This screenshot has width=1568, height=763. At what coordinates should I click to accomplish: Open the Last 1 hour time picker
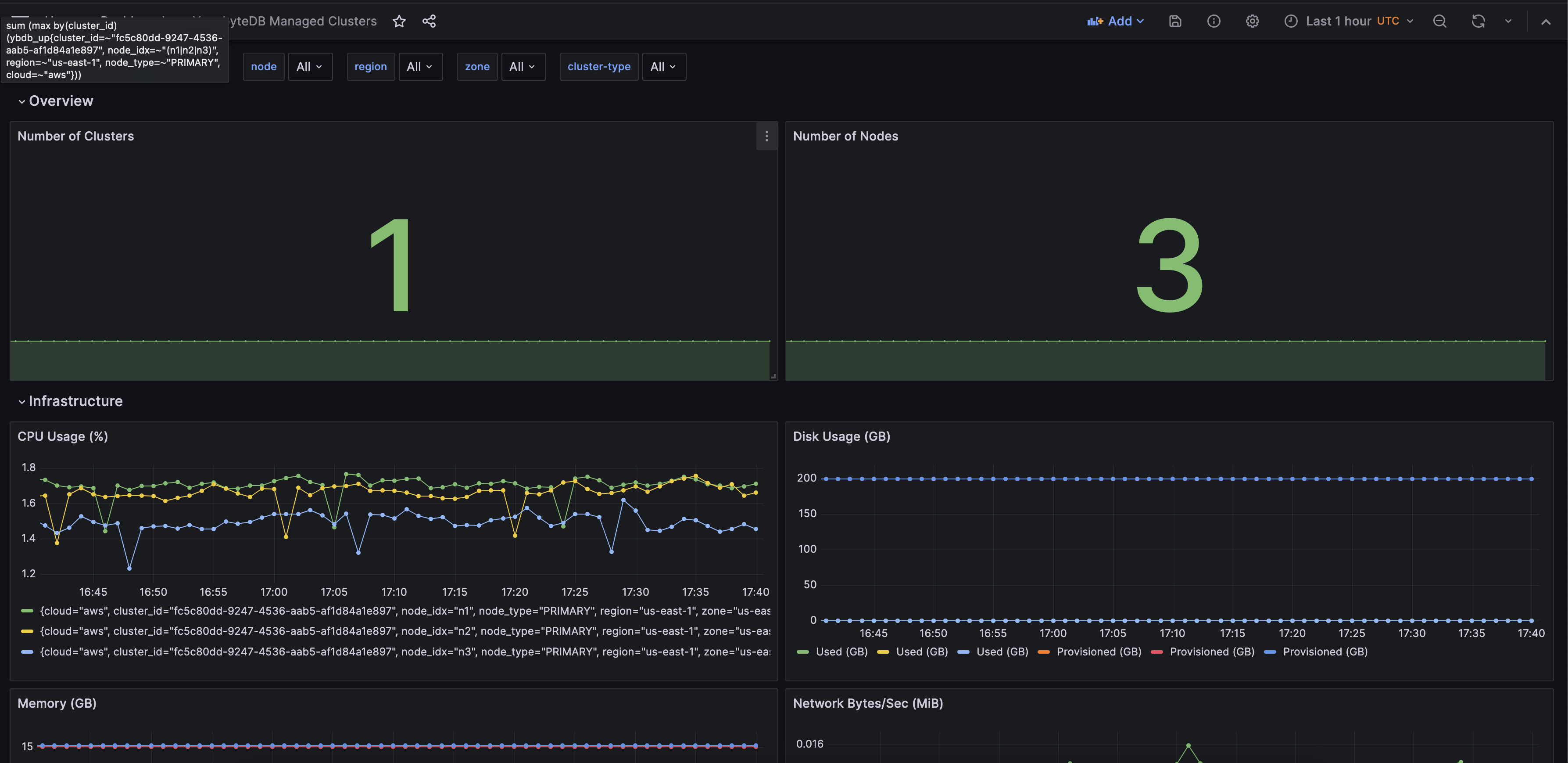pos(1349,22)
